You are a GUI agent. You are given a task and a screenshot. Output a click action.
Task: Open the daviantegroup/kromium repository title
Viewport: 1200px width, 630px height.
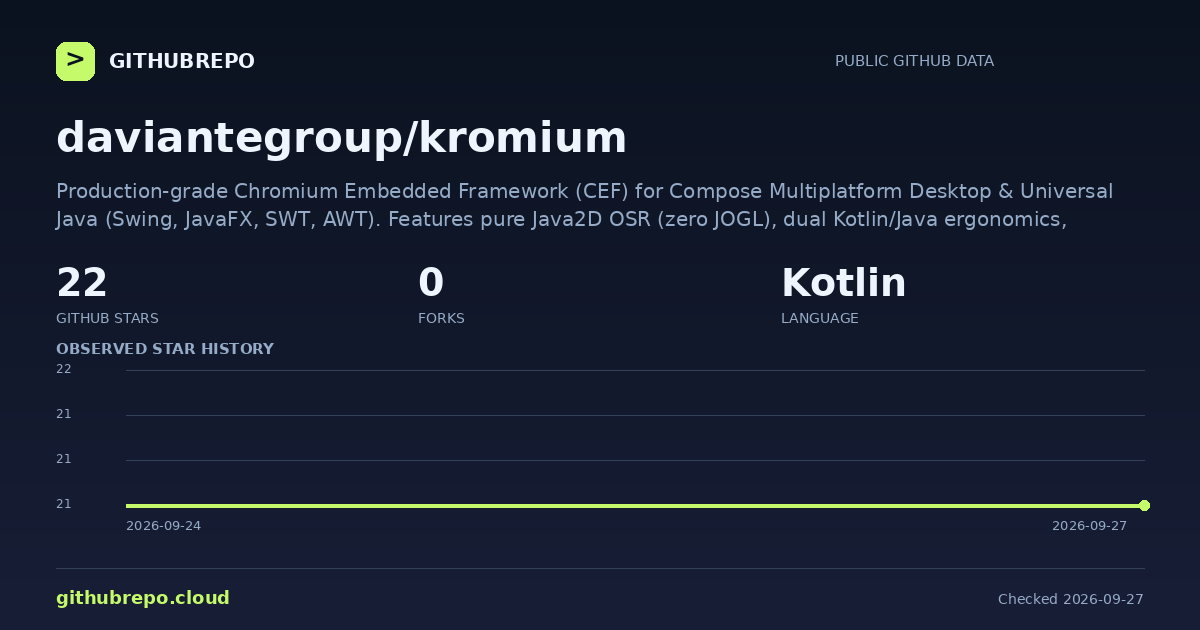[341, 137]
